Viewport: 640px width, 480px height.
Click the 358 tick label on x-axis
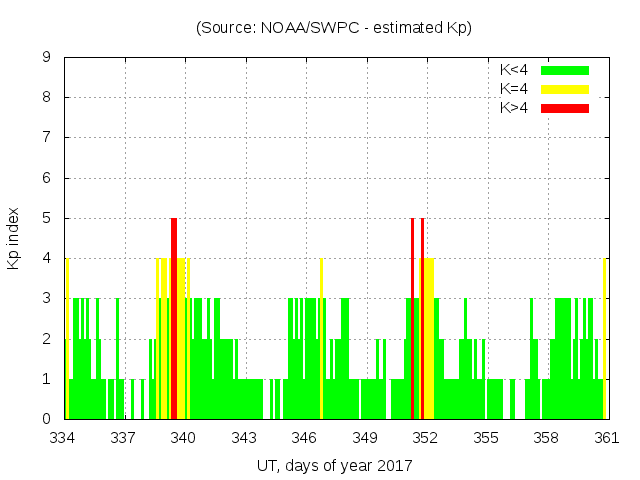546,437
